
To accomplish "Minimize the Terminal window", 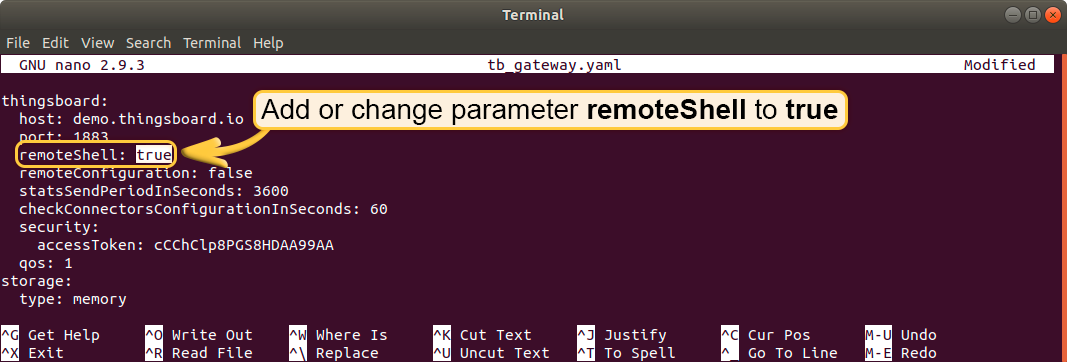I will (x=1017, y=14).
